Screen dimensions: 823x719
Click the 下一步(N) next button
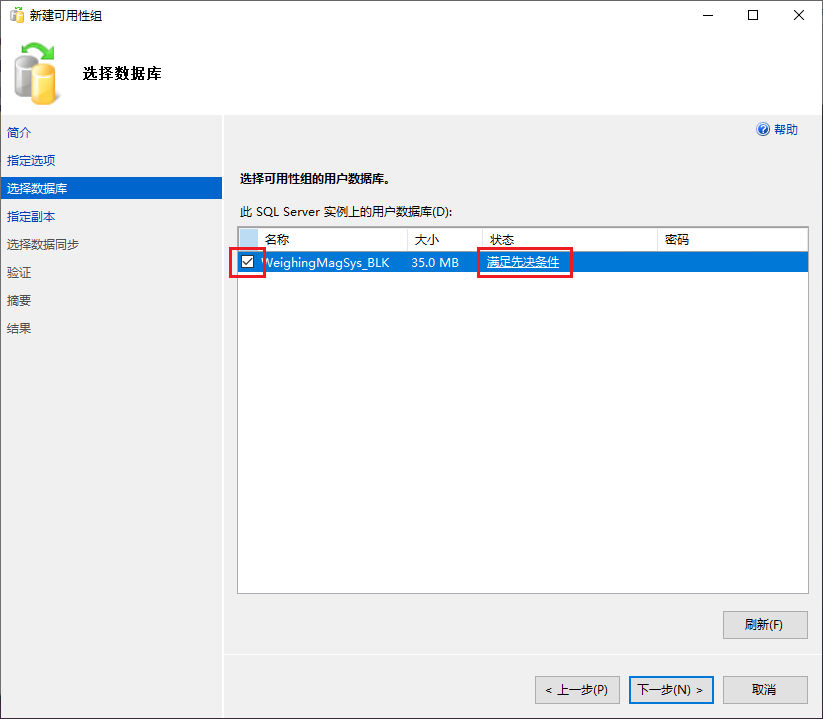[671, 690]
